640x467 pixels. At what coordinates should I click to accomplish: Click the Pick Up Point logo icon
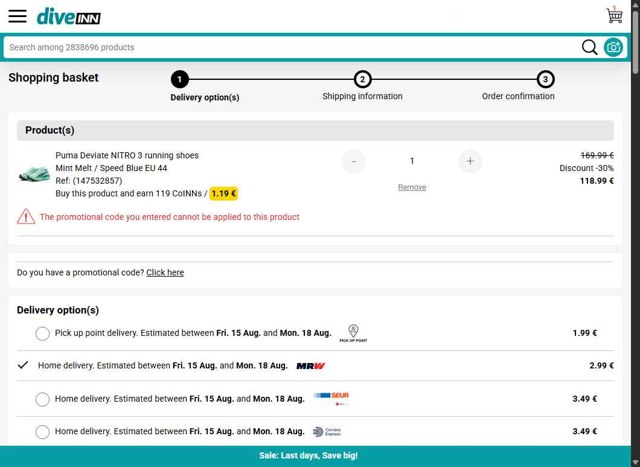click(353, 333)
